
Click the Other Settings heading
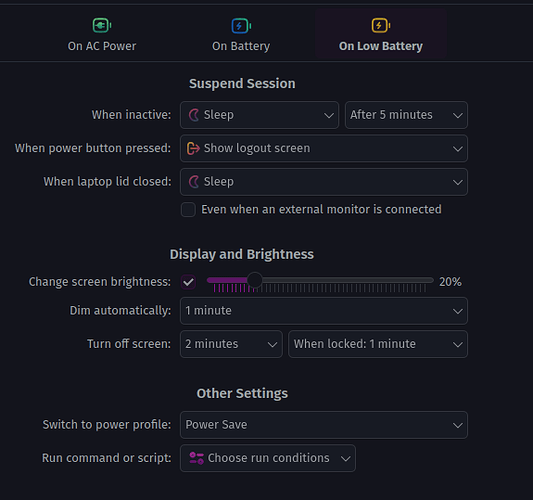click(242, 393)
